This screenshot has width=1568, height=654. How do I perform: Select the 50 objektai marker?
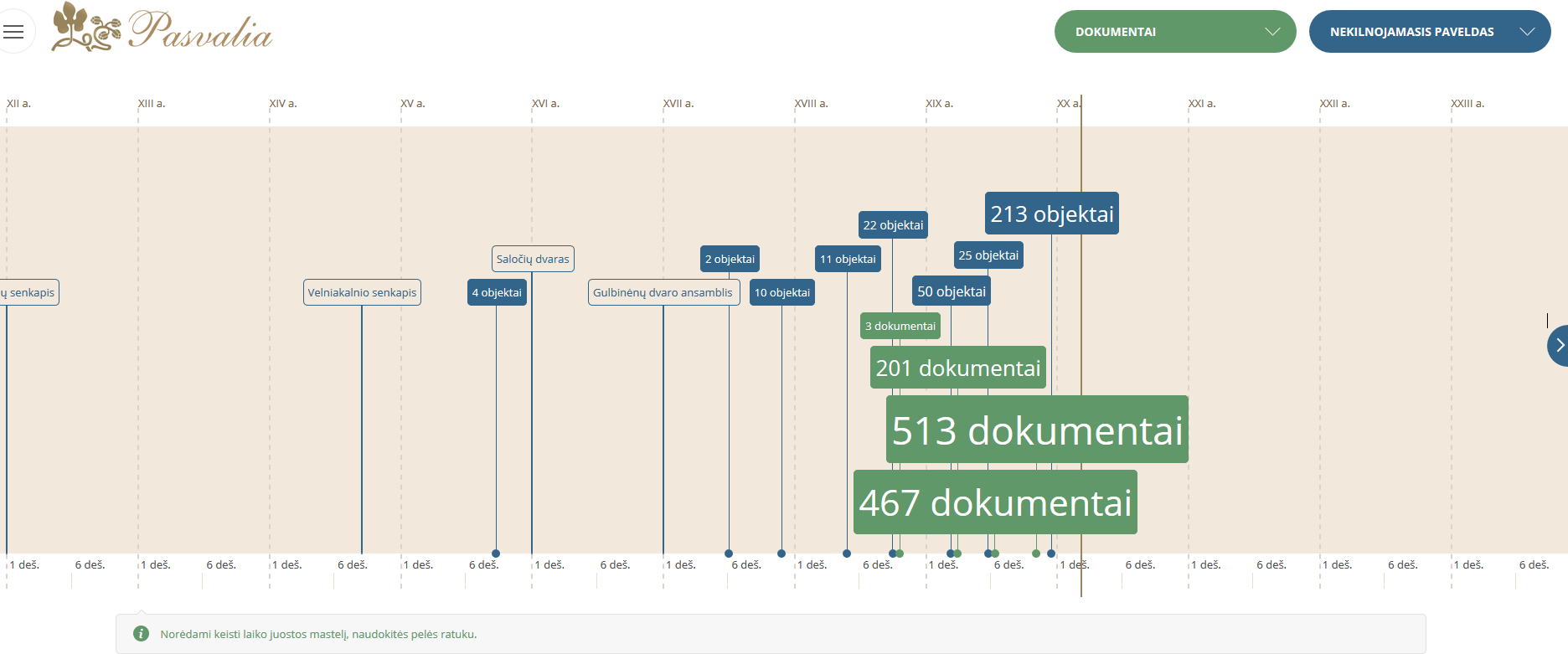point(952,291)
